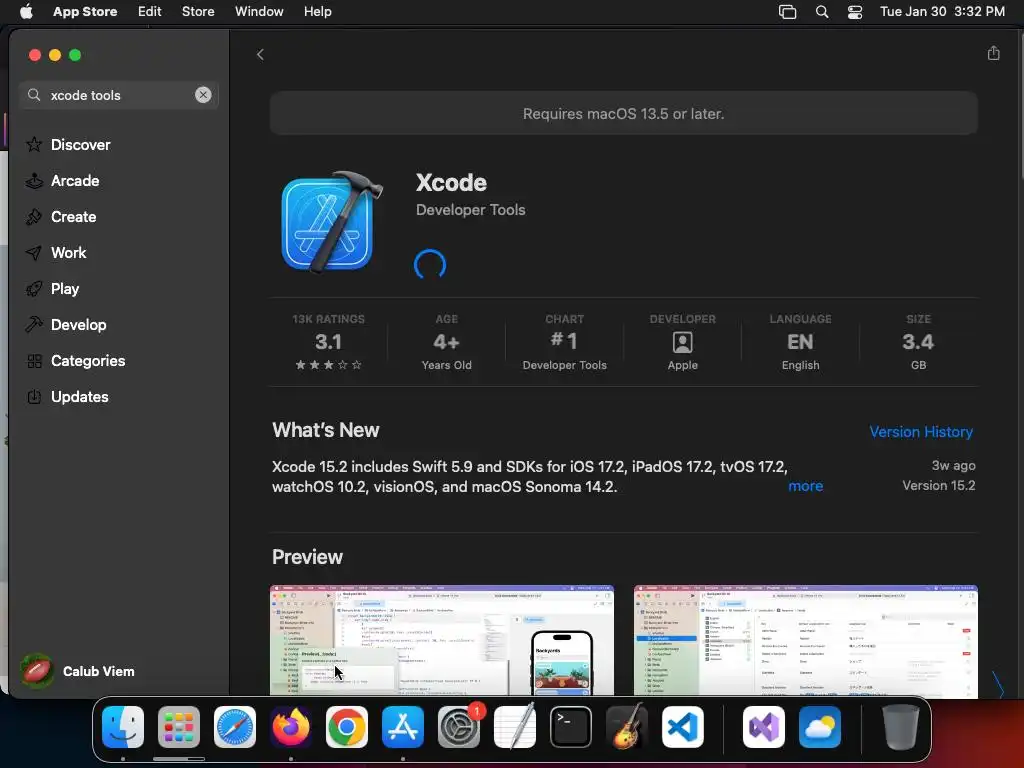Open second Xcode preview screenshot
1024x768 pixels.
[x=805, y=641]
